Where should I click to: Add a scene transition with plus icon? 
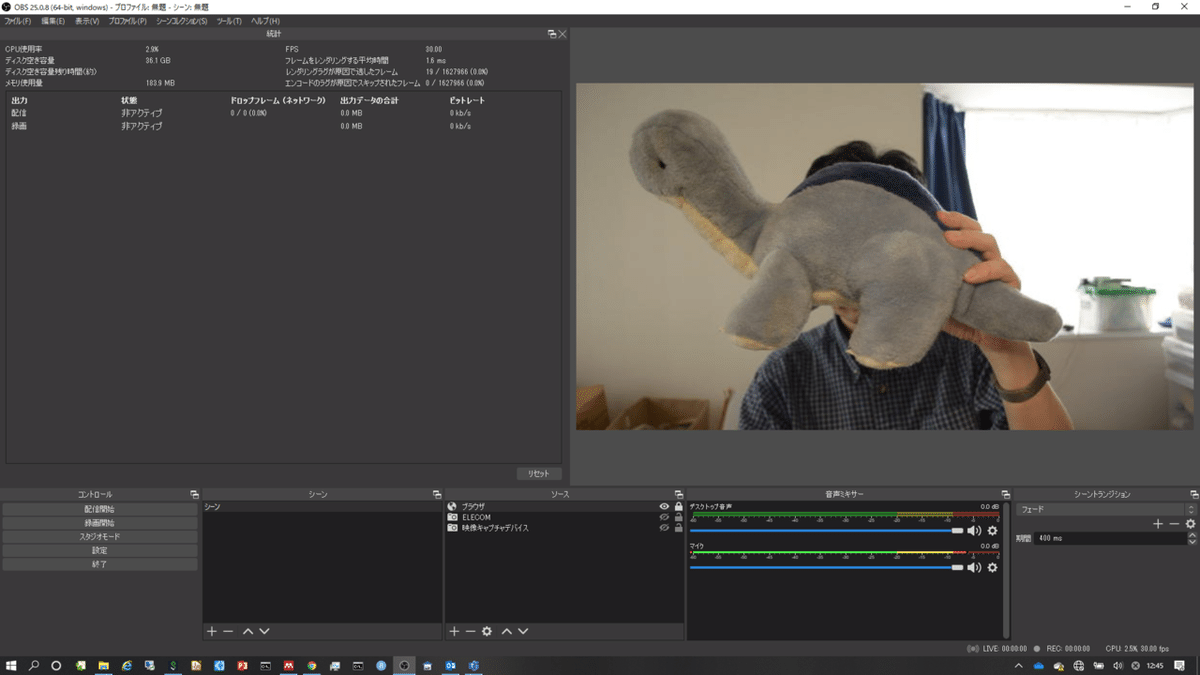1158,524
